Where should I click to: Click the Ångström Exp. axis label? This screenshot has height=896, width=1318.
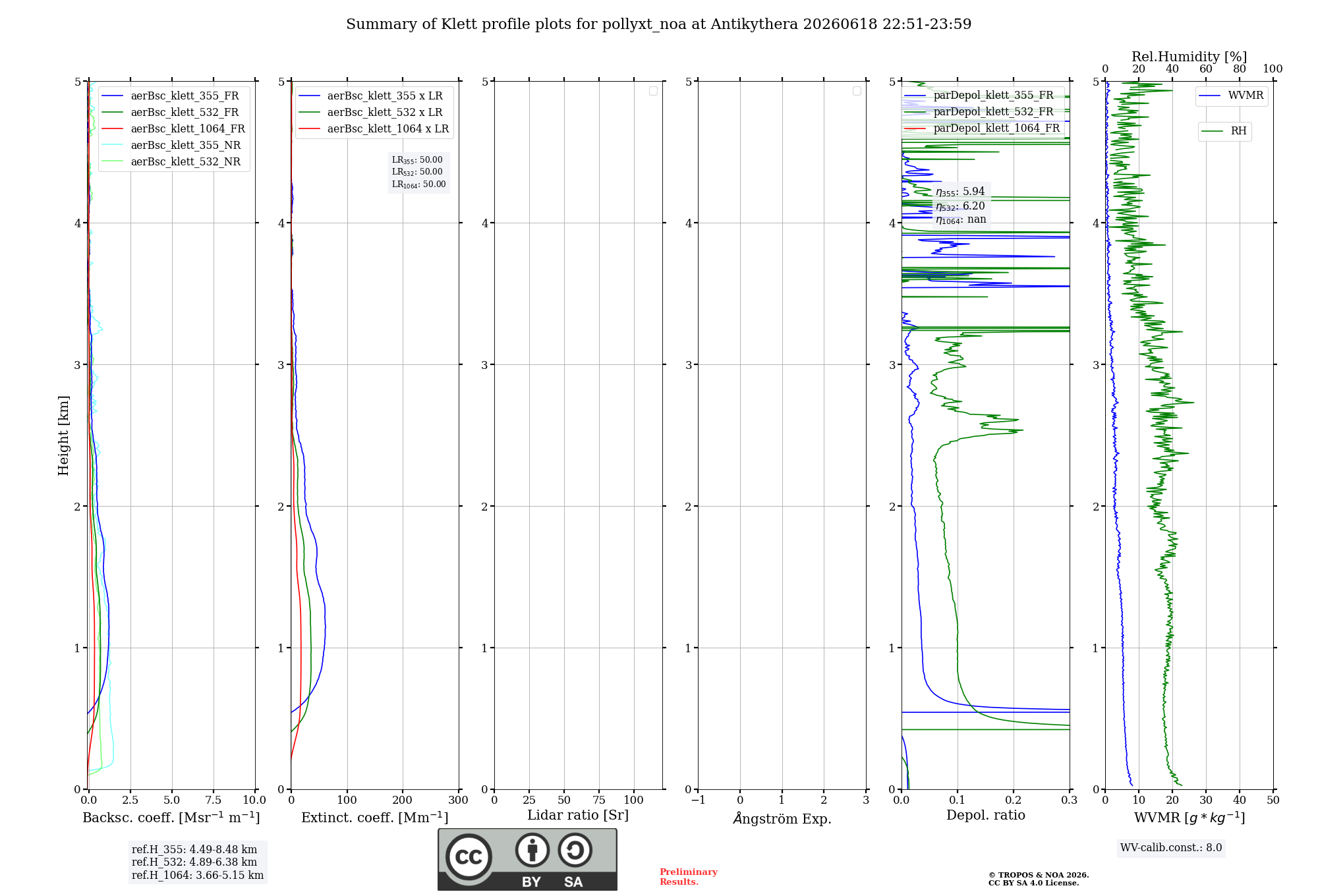click(x=782, y=818)
